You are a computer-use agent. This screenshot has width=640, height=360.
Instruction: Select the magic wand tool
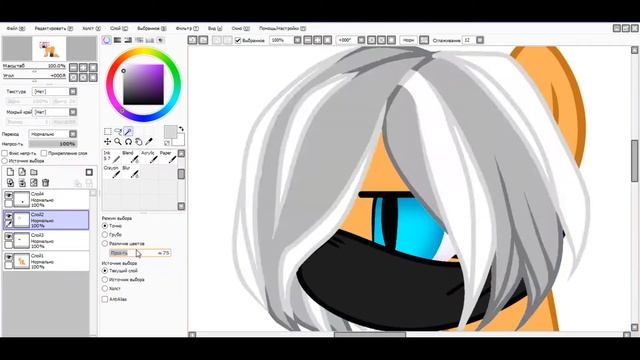pyautogui.click(x=128, y=131)
